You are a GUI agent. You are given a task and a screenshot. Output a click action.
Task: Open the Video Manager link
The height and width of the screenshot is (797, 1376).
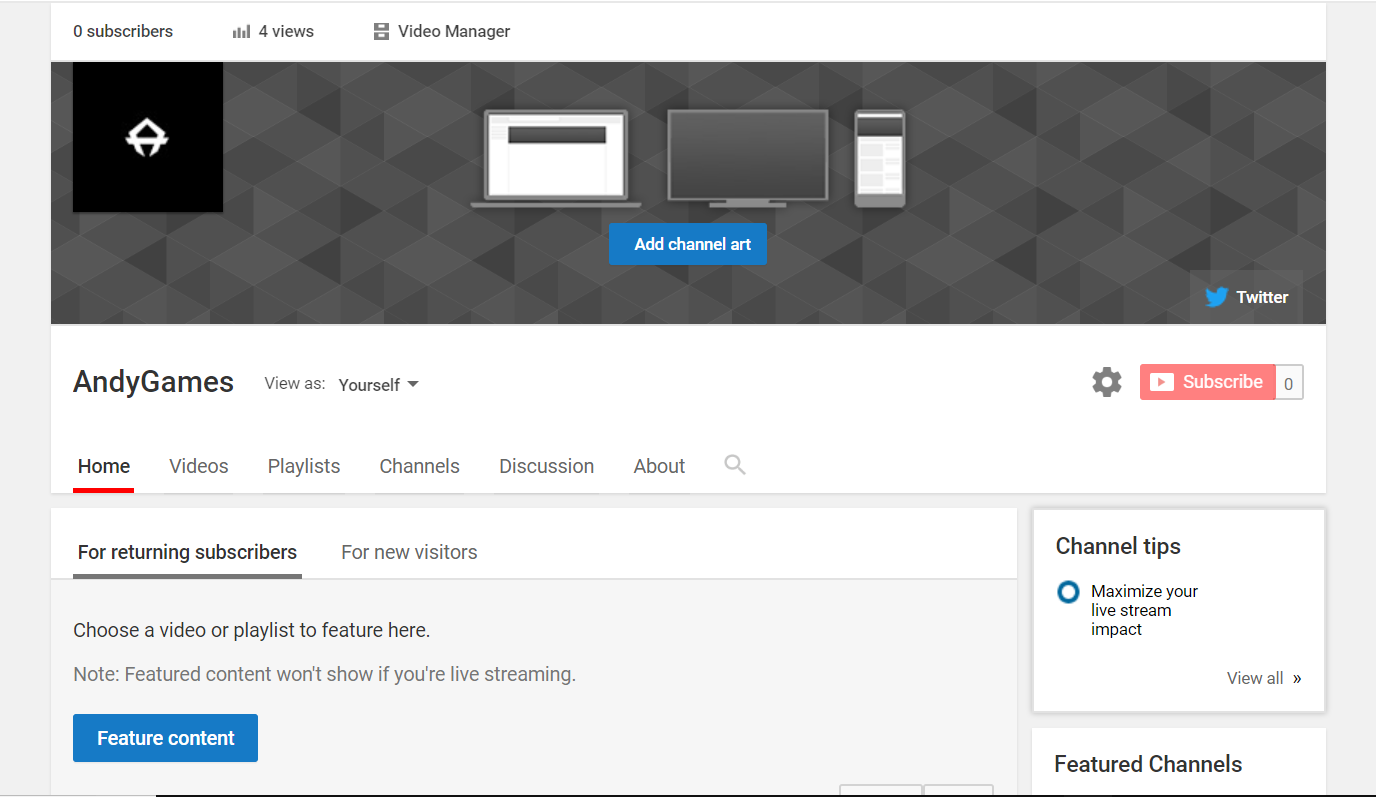click(x=454, y=31)
